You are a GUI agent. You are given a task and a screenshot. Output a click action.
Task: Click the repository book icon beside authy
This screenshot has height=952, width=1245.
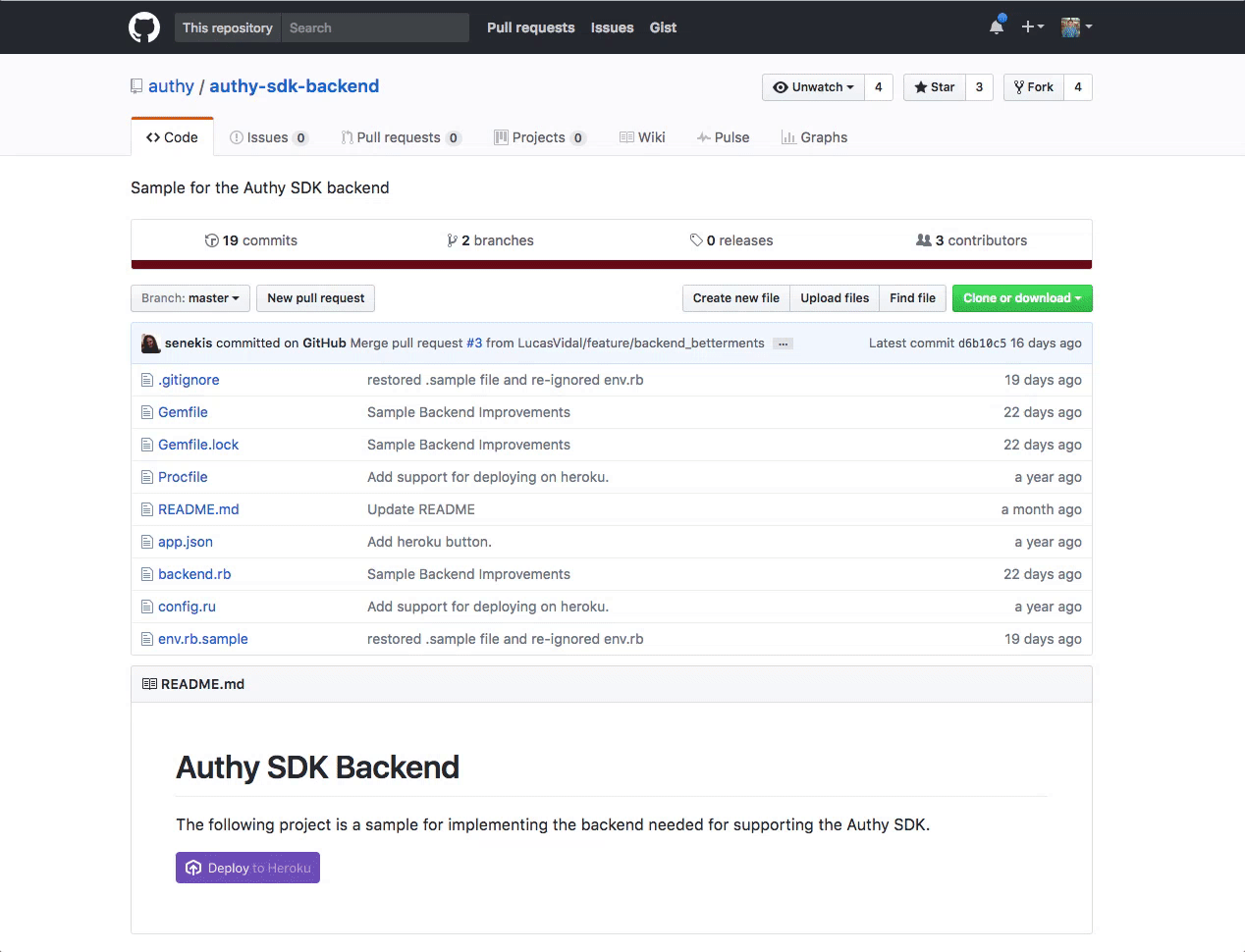pyautogui.click(x=136, y=86)
